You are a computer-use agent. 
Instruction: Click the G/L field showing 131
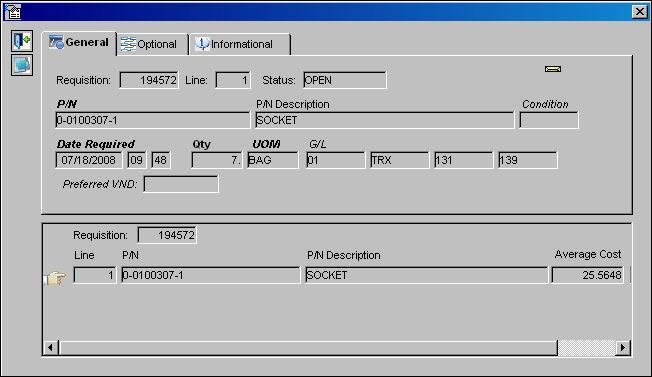click(464, 160)
